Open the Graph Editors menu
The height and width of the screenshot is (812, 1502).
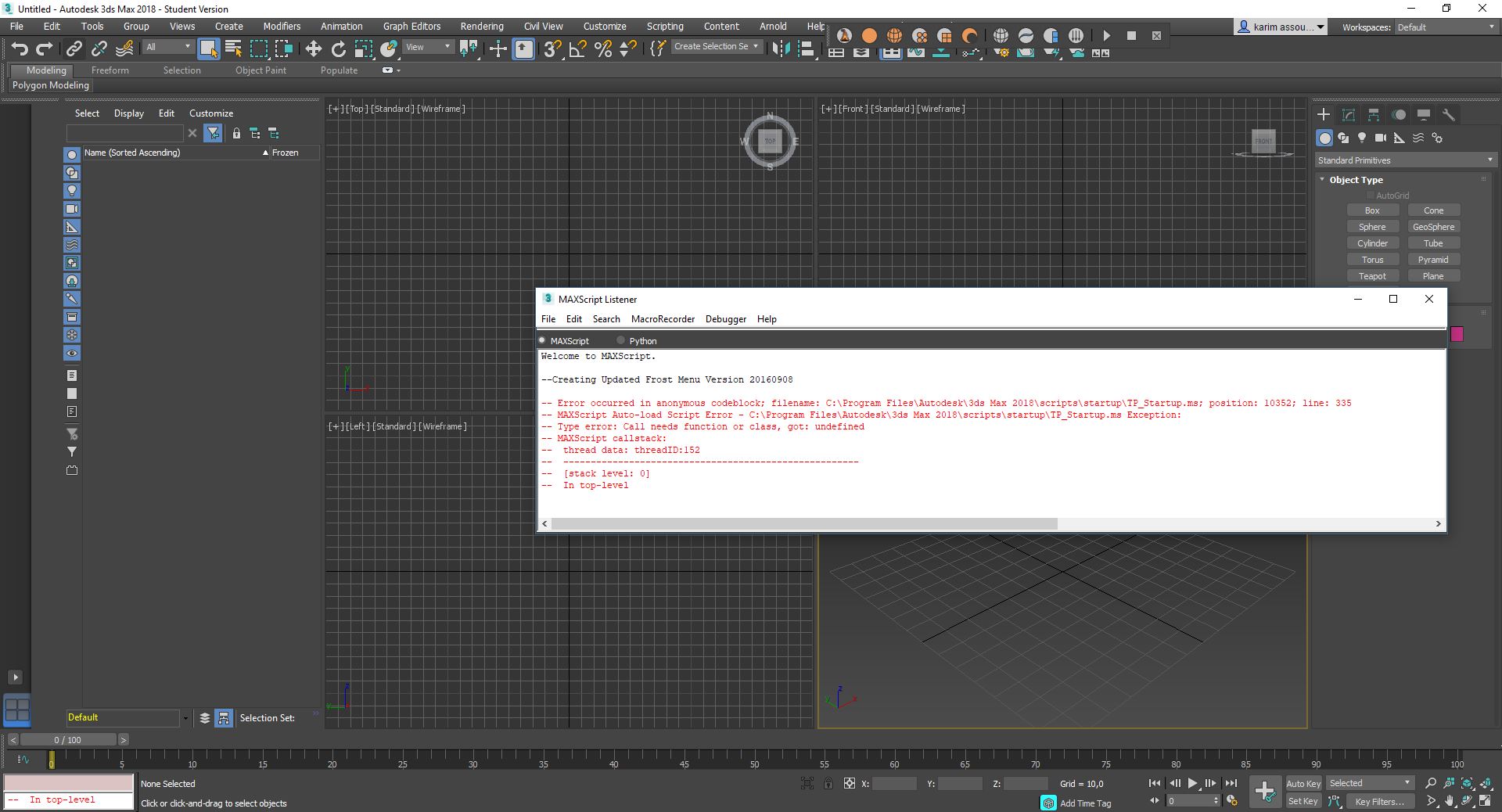coord(411,26)
